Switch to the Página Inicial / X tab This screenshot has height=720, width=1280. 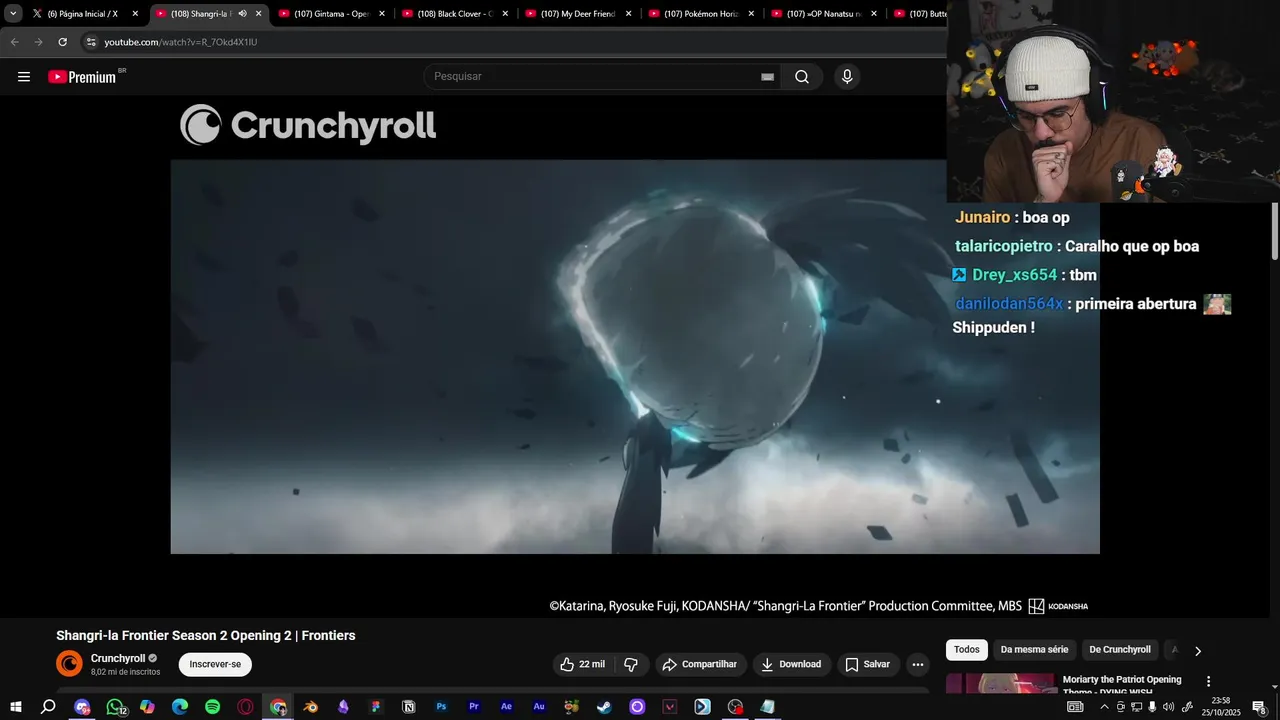(85, 14)
